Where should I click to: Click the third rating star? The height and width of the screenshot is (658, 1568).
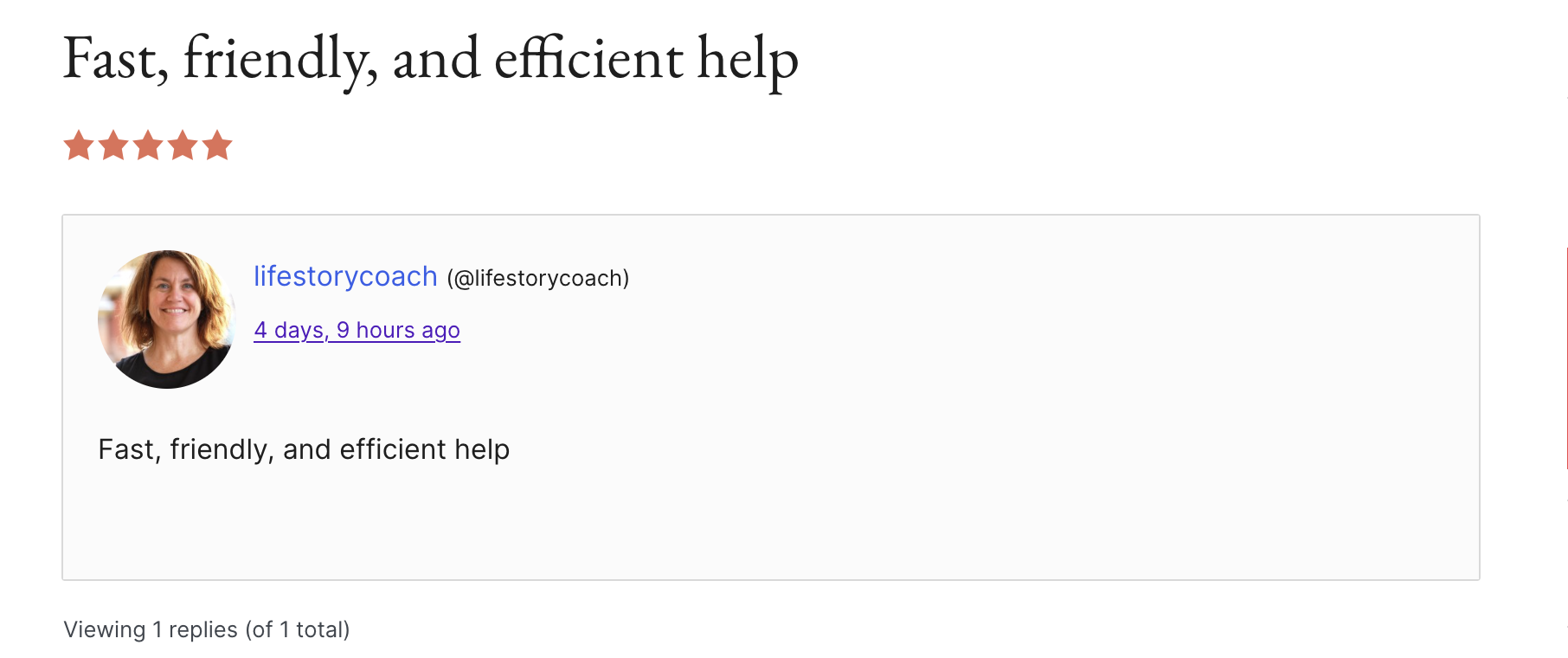(x=148, y=145)
